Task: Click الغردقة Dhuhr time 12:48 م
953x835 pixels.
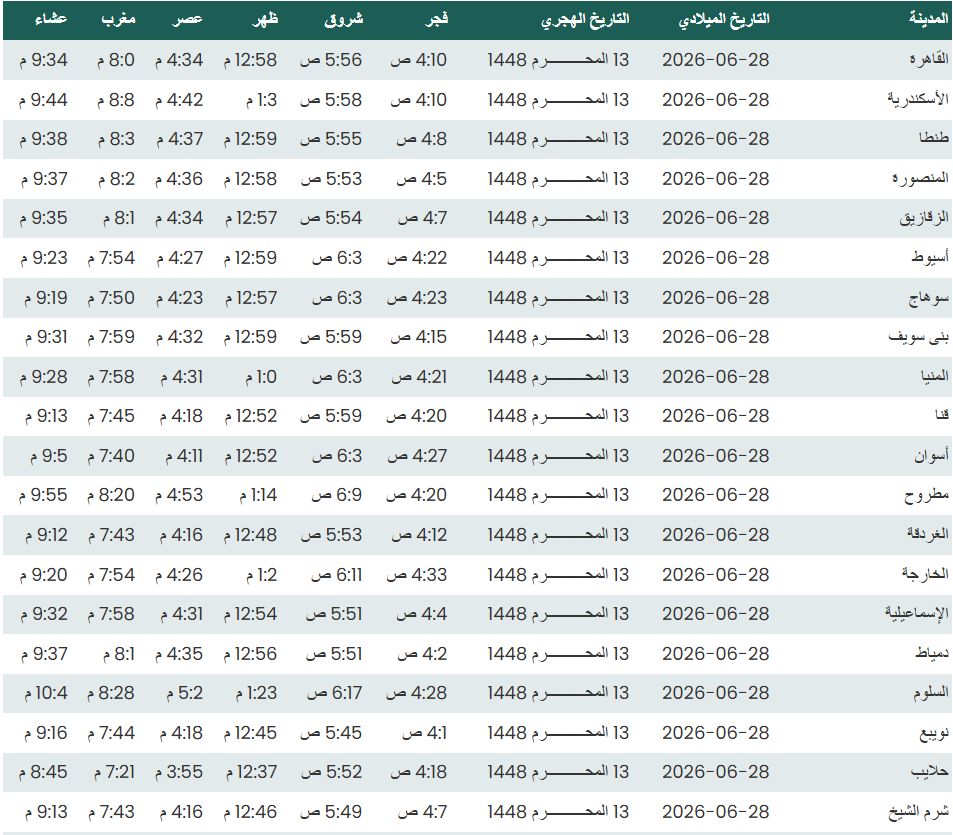Action: tap(250, 535)
